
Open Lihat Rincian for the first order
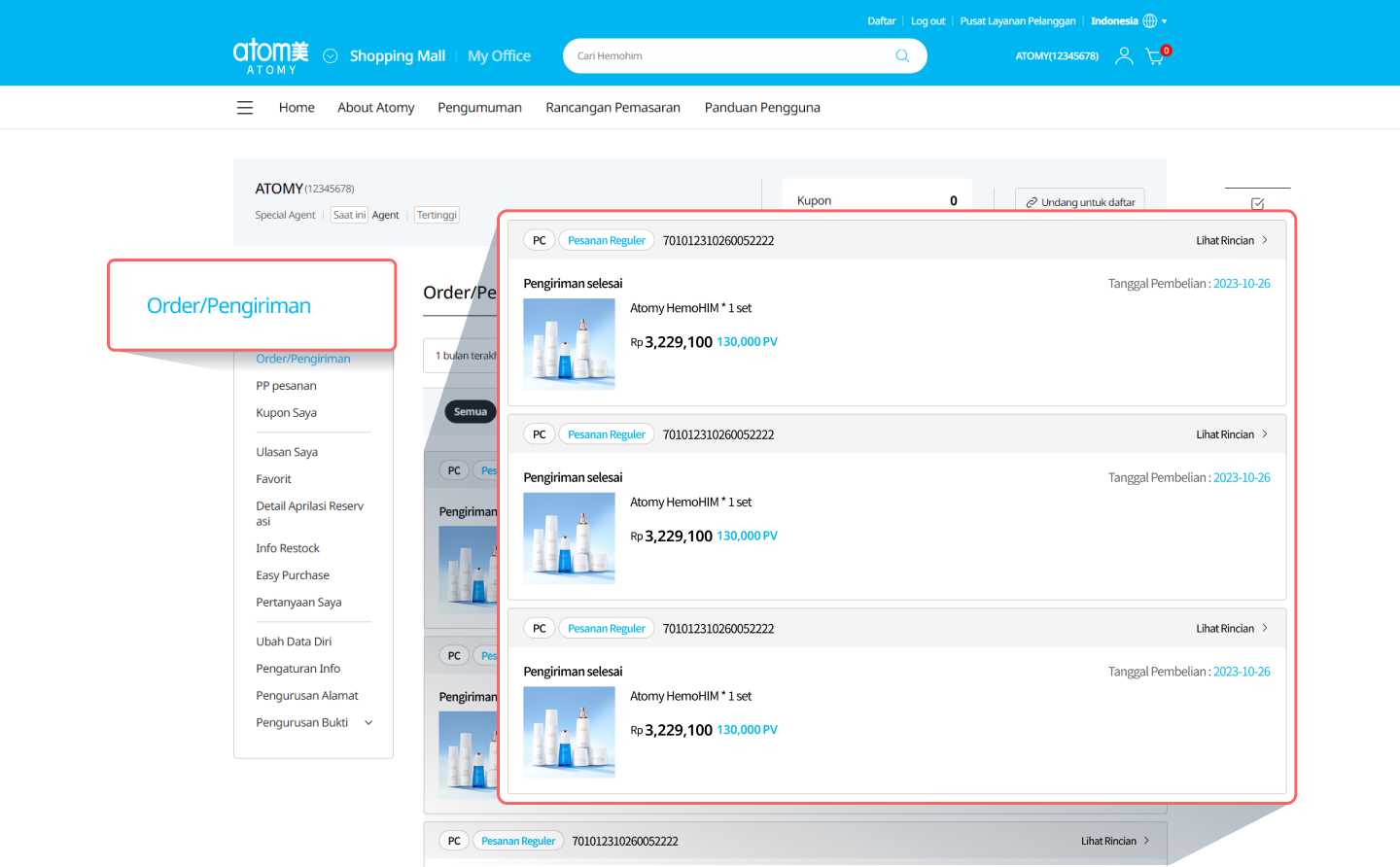[x=1231, y=241]
